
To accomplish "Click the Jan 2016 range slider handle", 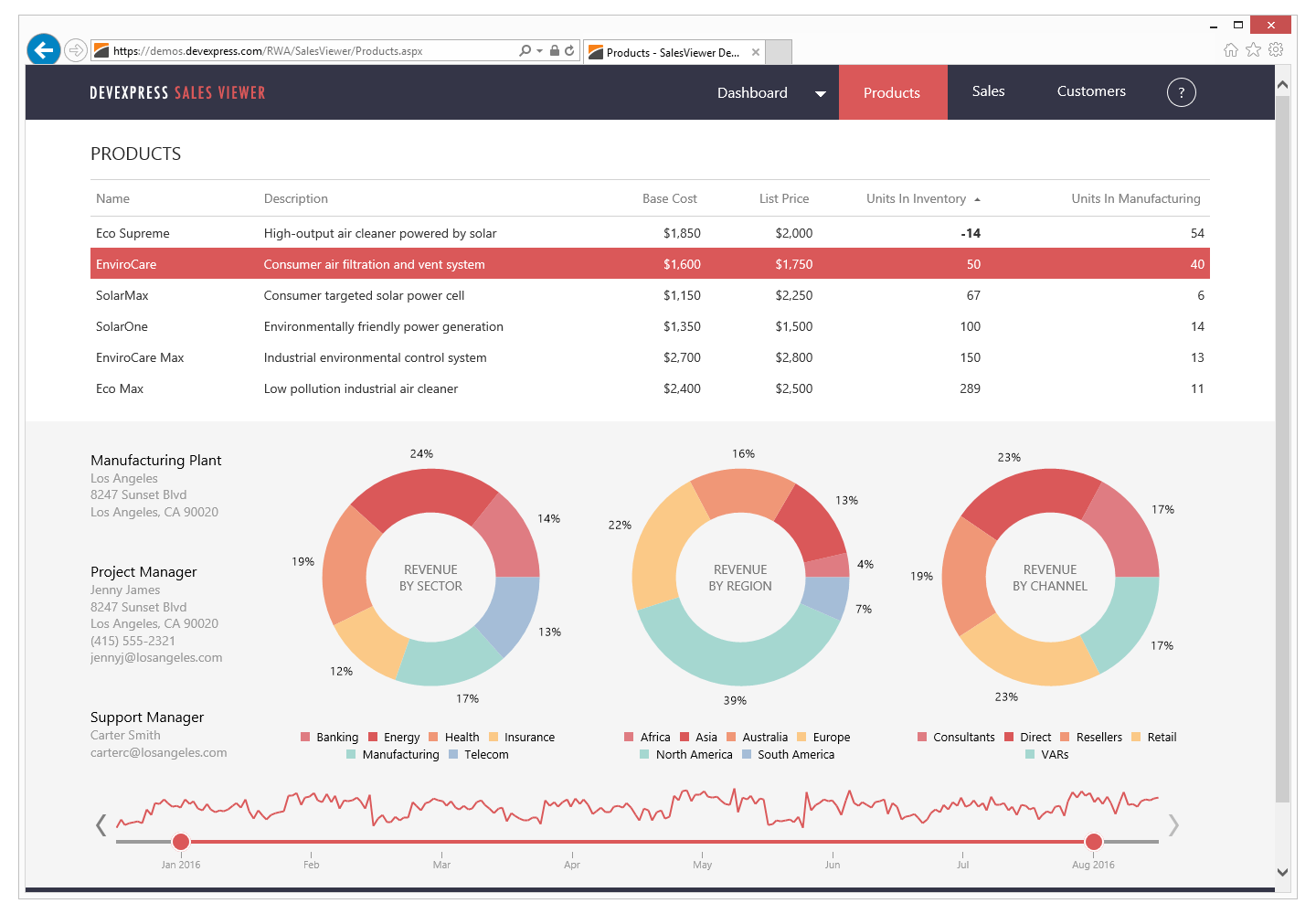I will (181, 842).
